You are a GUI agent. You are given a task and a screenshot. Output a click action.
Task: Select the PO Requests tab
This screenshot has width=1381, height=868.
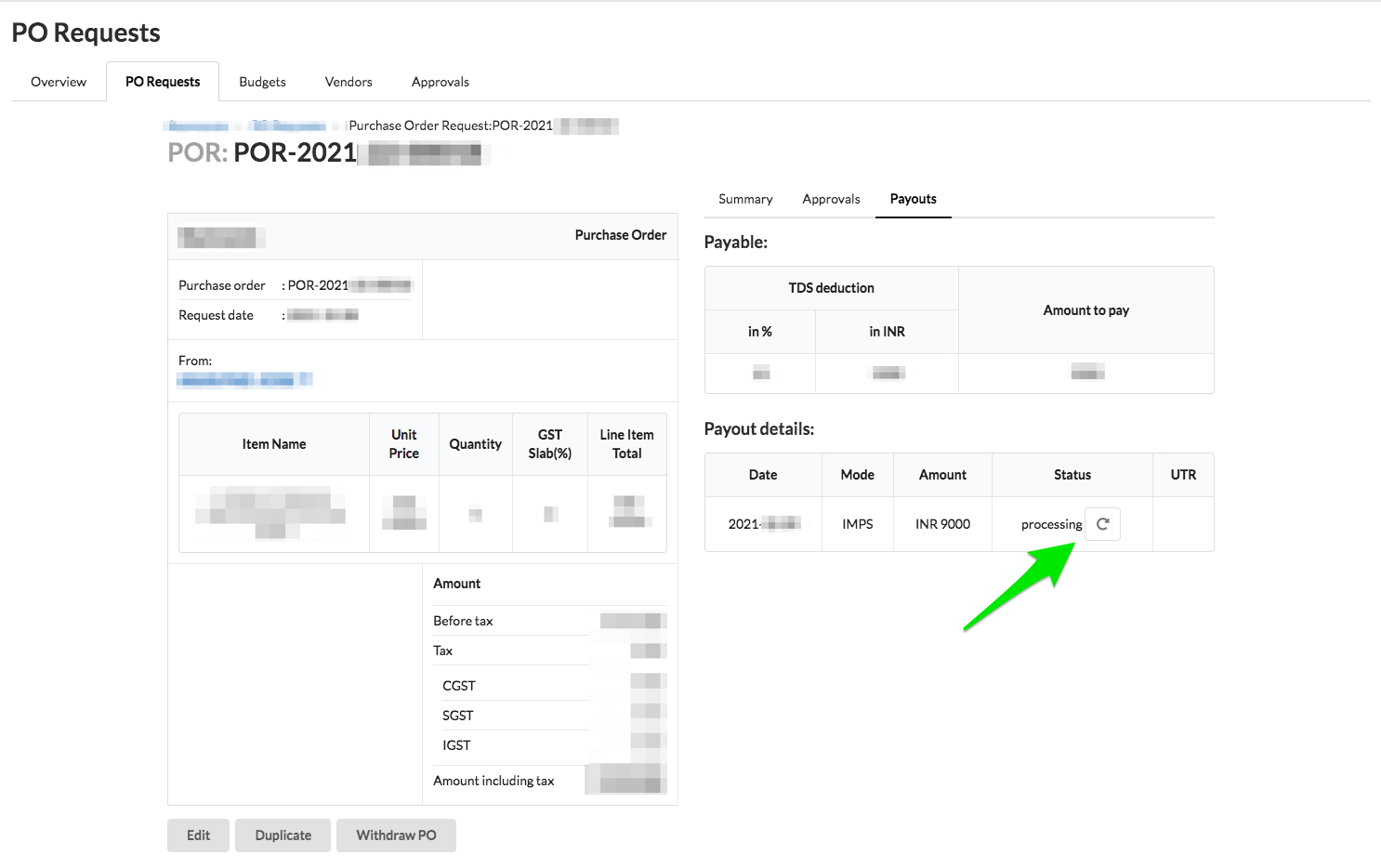pos(163,82)
